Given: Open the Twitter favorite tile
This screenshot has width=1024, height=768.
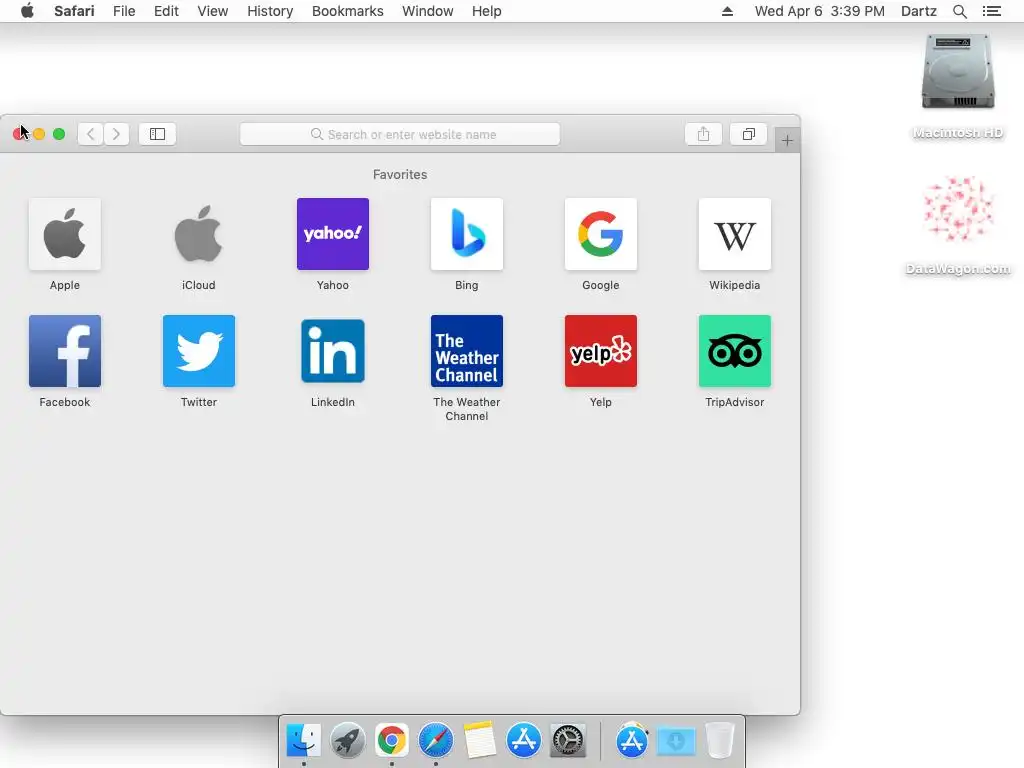Looking at the screenshot, I should [x=199, y=351].
